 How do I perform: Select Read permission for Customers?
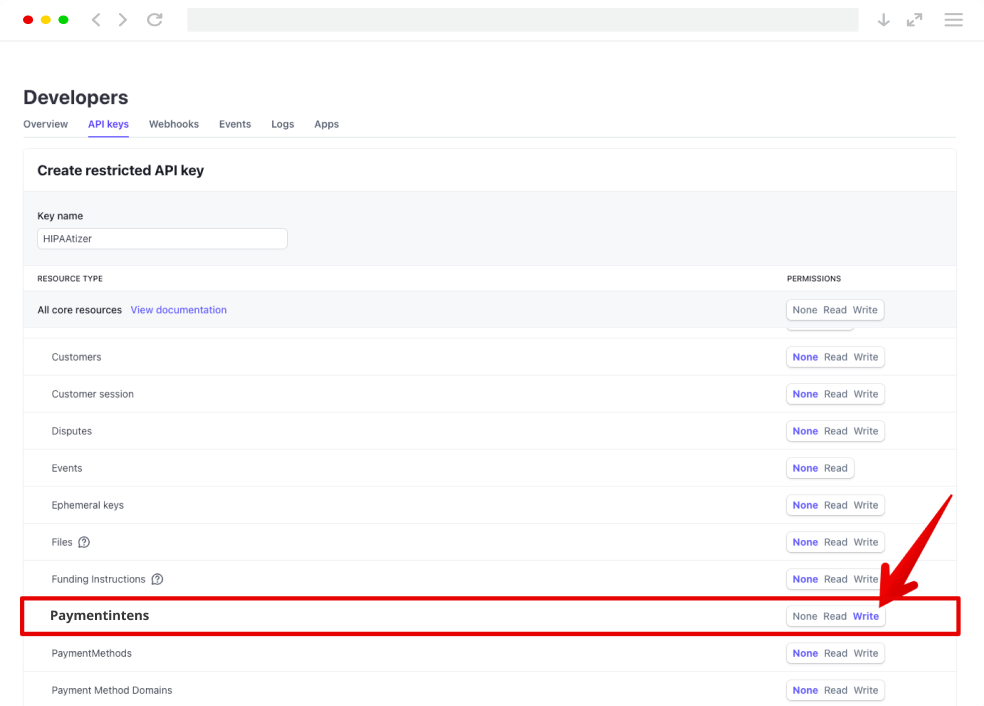(835, 357)
